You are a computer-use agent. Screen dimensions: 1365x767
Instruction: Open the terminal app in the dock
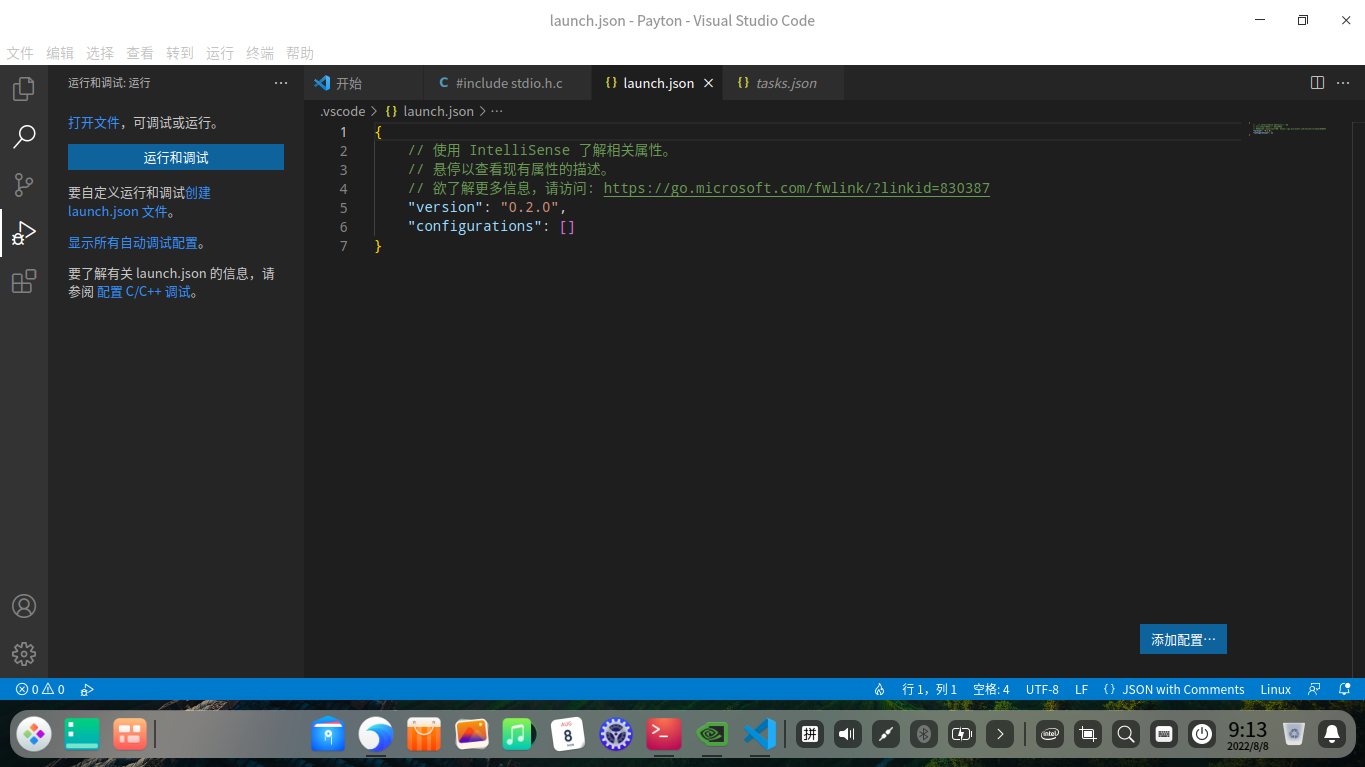point(664,735)
